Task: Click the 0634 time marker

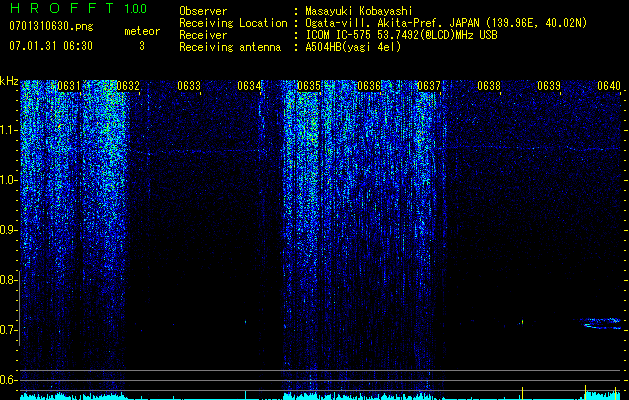Action: point(249,86)
